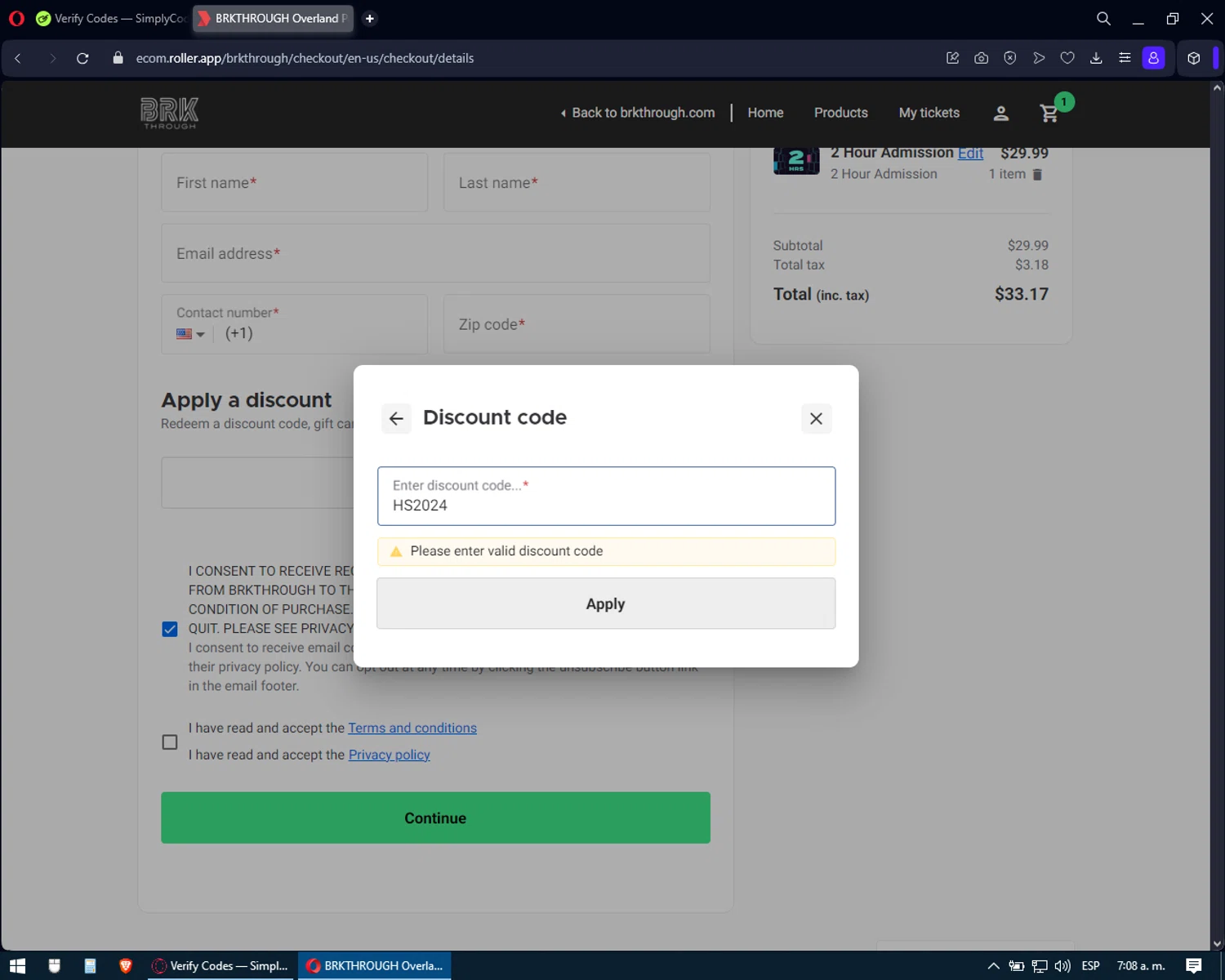Screen dimensions: 1225x980
Task: Open browser downloads icon
Action: [x=1096, y=58]
